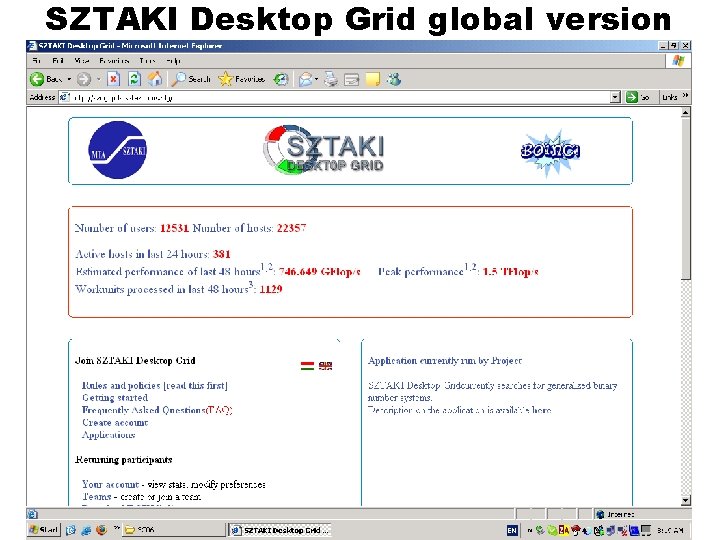Screen dimensions: 720x540
Task: Open the Mail envelope icon
Action: pyautogui.click(x=305, y=80)
